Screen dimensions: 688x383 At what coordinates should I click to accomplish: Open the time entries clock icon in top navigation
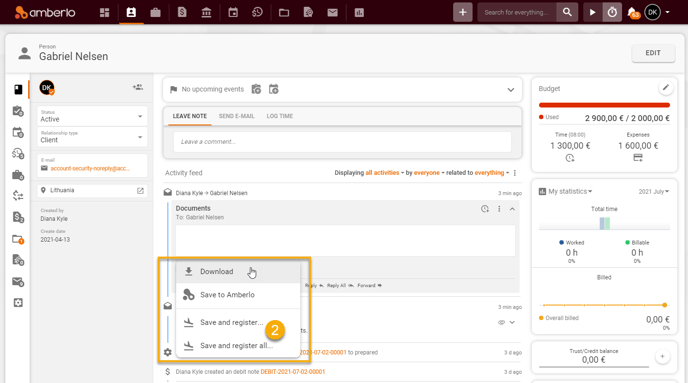(x=258, y=12)
